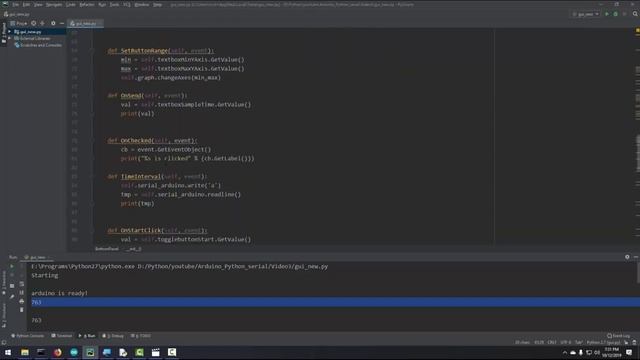Image resolution: width=640 pixels, height=360 pixels.
Task: Click the CRLF line separator in status bar
Action: (552, 342)
